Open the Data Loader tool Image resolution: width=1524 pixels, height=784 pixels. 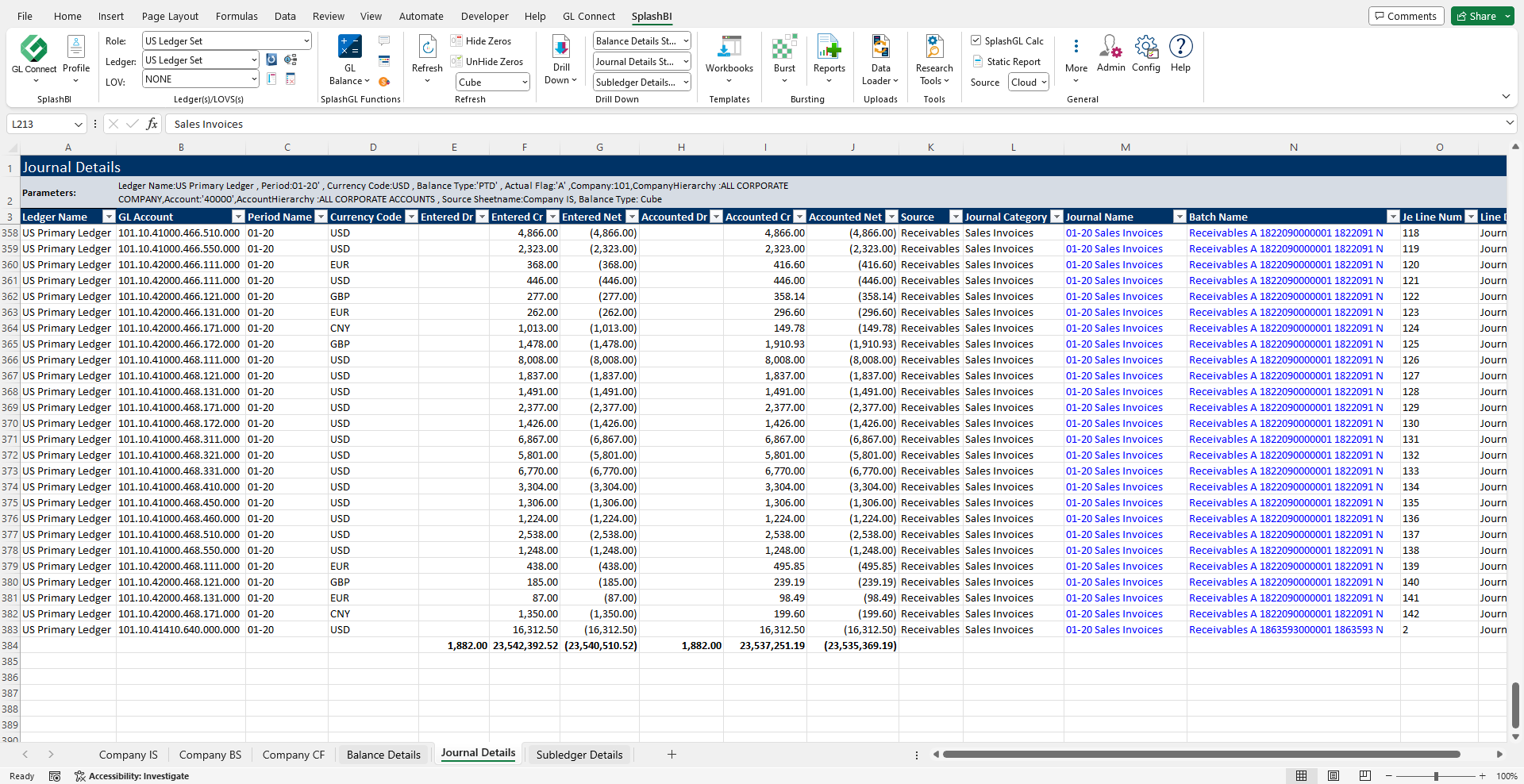pyautogui.click(x=880, y=48)
